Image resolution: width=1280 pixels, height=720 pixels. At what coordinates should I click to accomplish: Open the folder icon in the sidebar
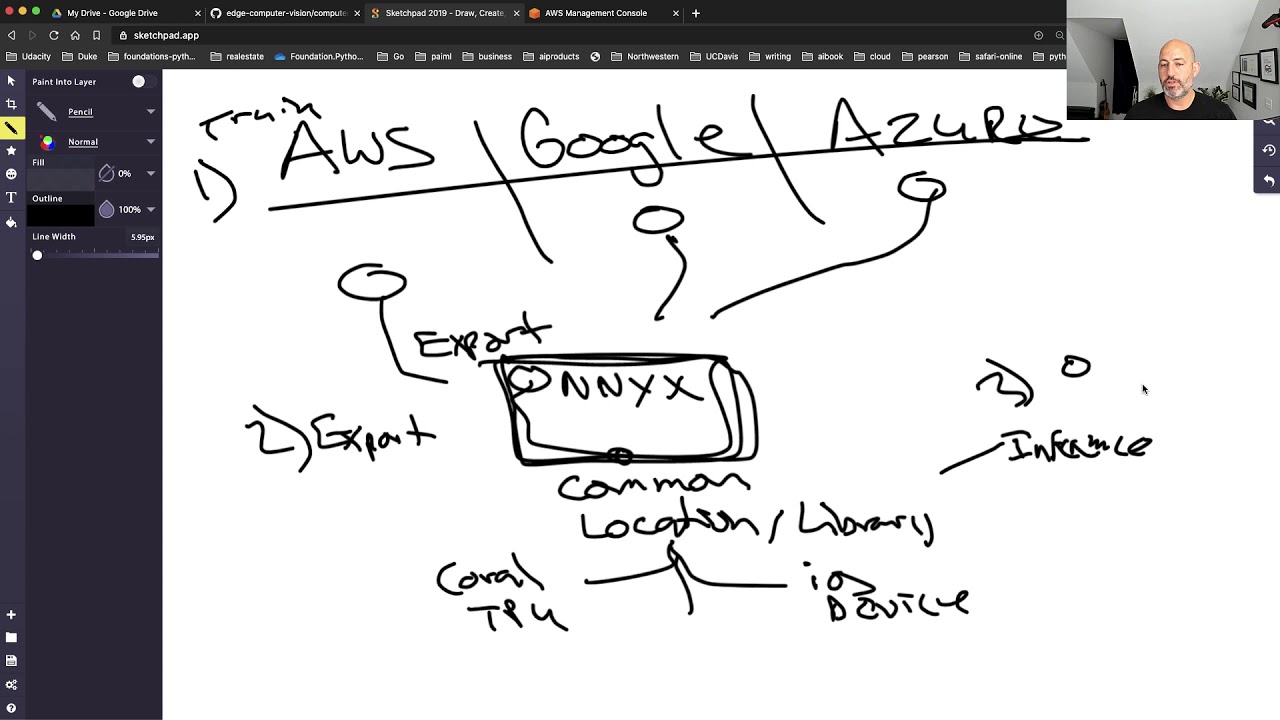pyautogui.click(x=11, y=637)
